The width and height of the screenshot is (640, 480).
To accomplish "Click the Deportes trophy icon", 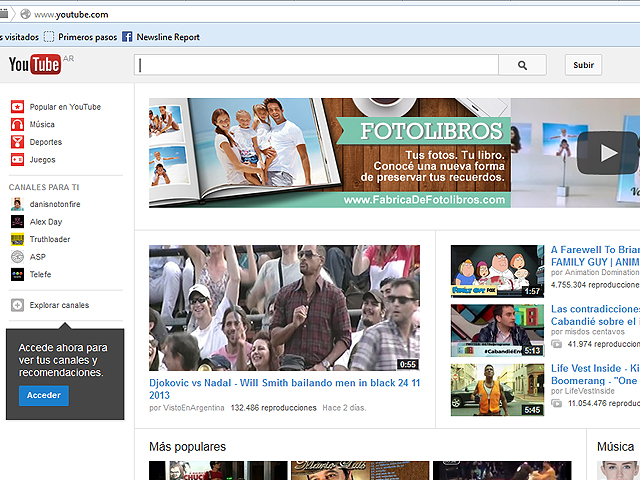I will point(18,142).
